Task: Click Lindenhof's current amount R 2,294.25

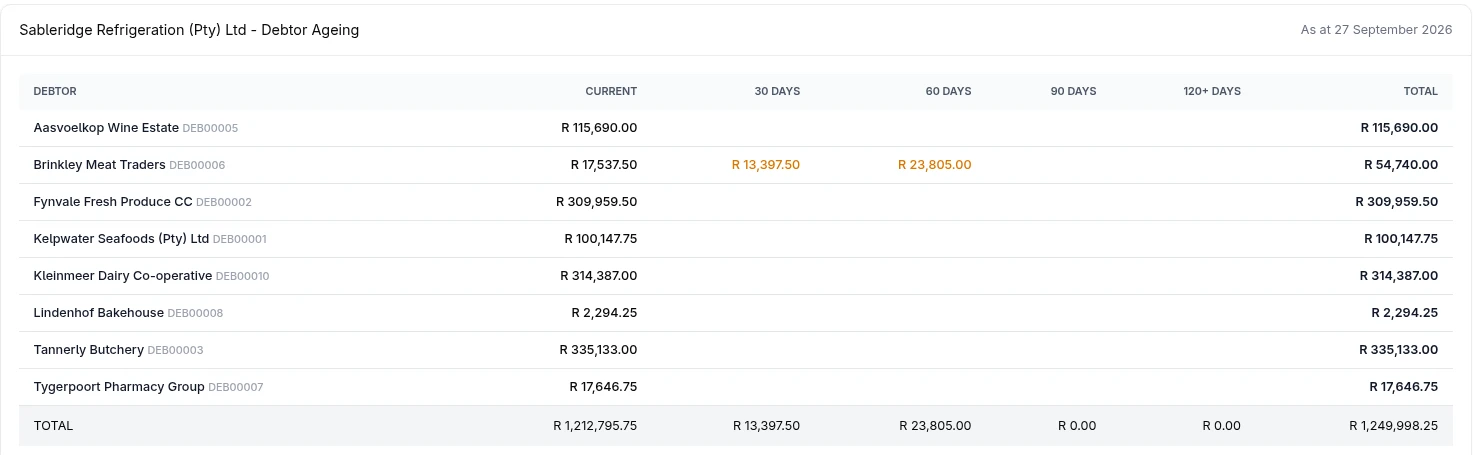Action: coord(604,313)
